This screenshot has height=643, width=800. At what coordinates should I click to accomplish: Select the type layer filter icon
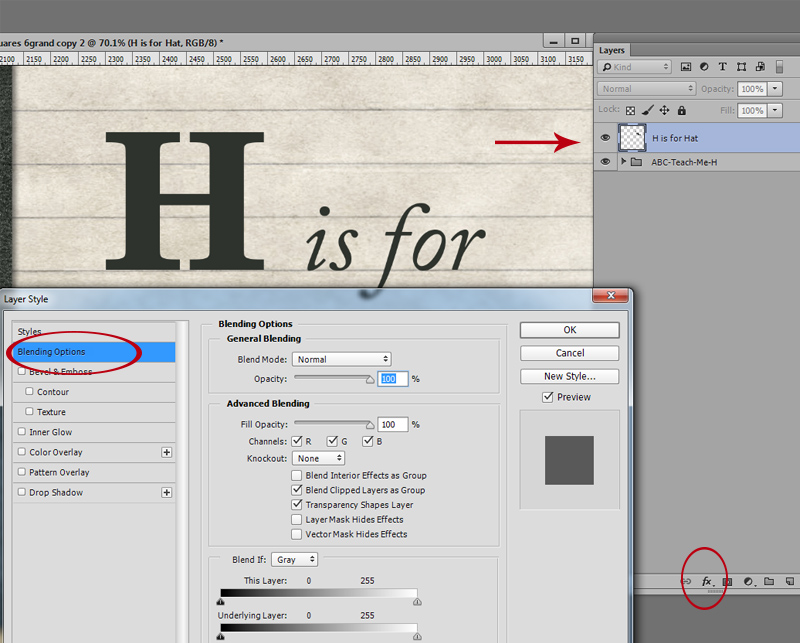(722, 67)
